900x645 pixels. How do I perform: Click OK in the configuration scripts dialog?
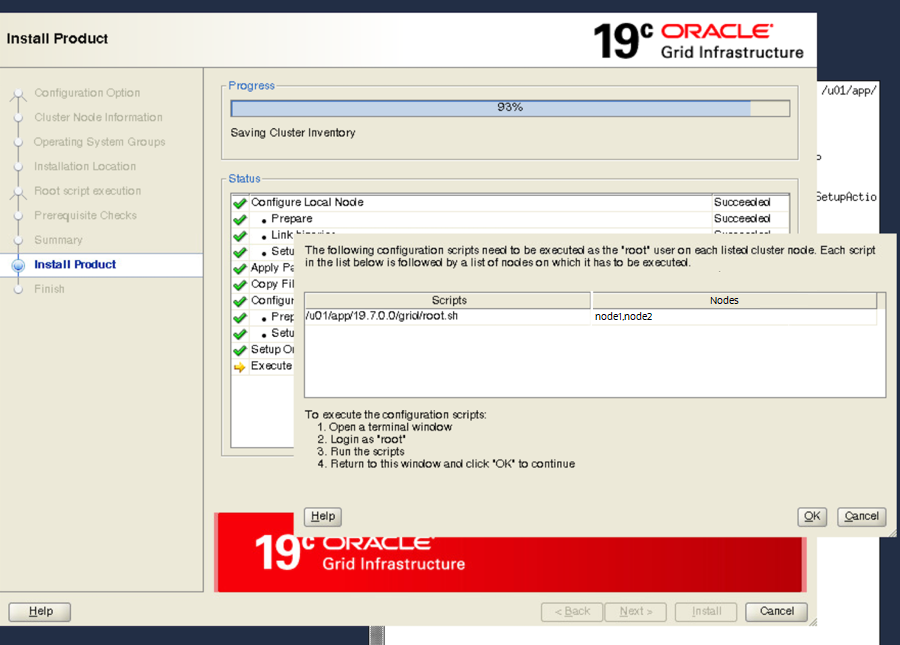pyautogui.click(x=812, y=516)
